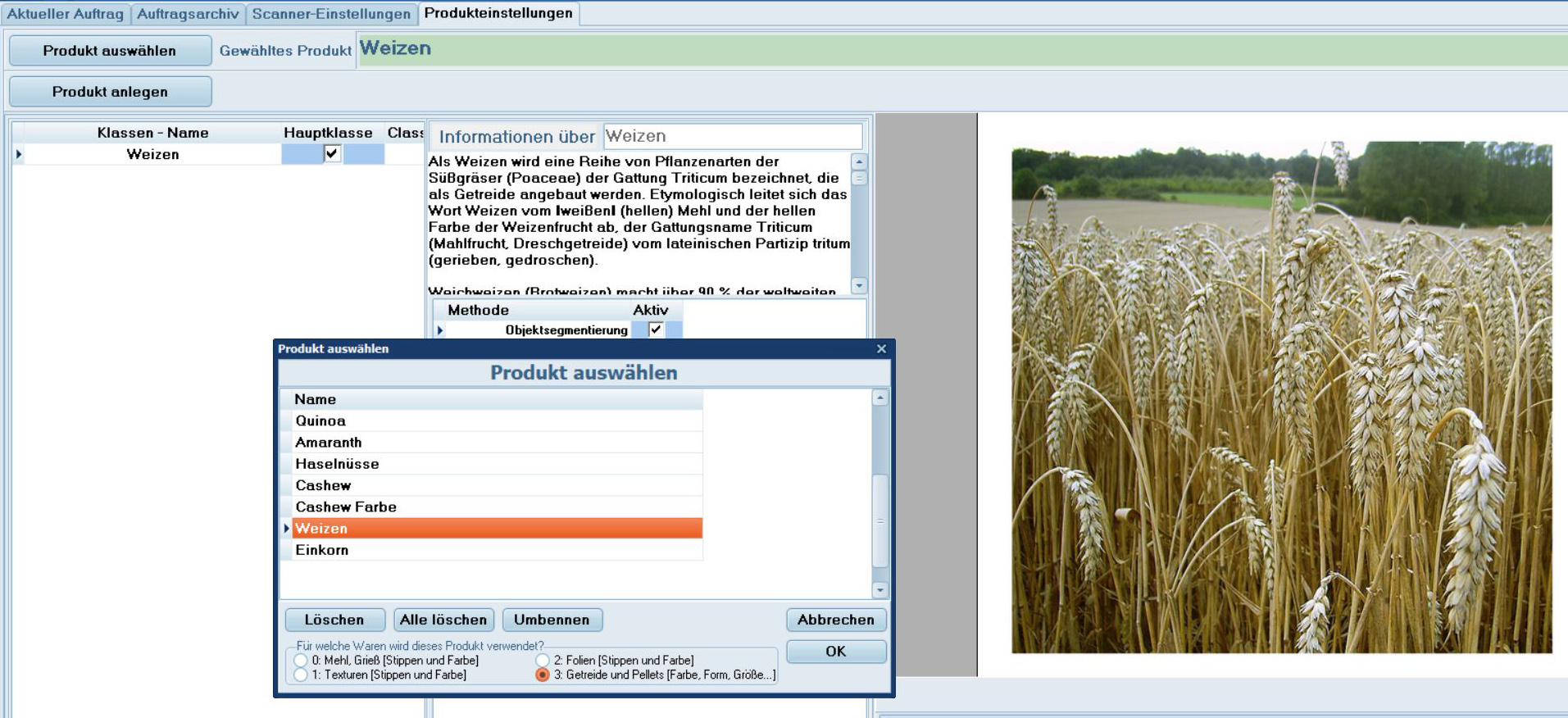Close the Produkt auswählen dialog

(x=881, y=349)
